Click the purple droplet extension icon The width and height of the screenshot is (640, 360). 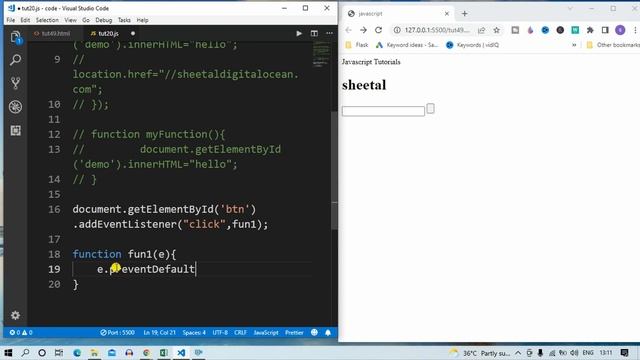click(530, 30)
